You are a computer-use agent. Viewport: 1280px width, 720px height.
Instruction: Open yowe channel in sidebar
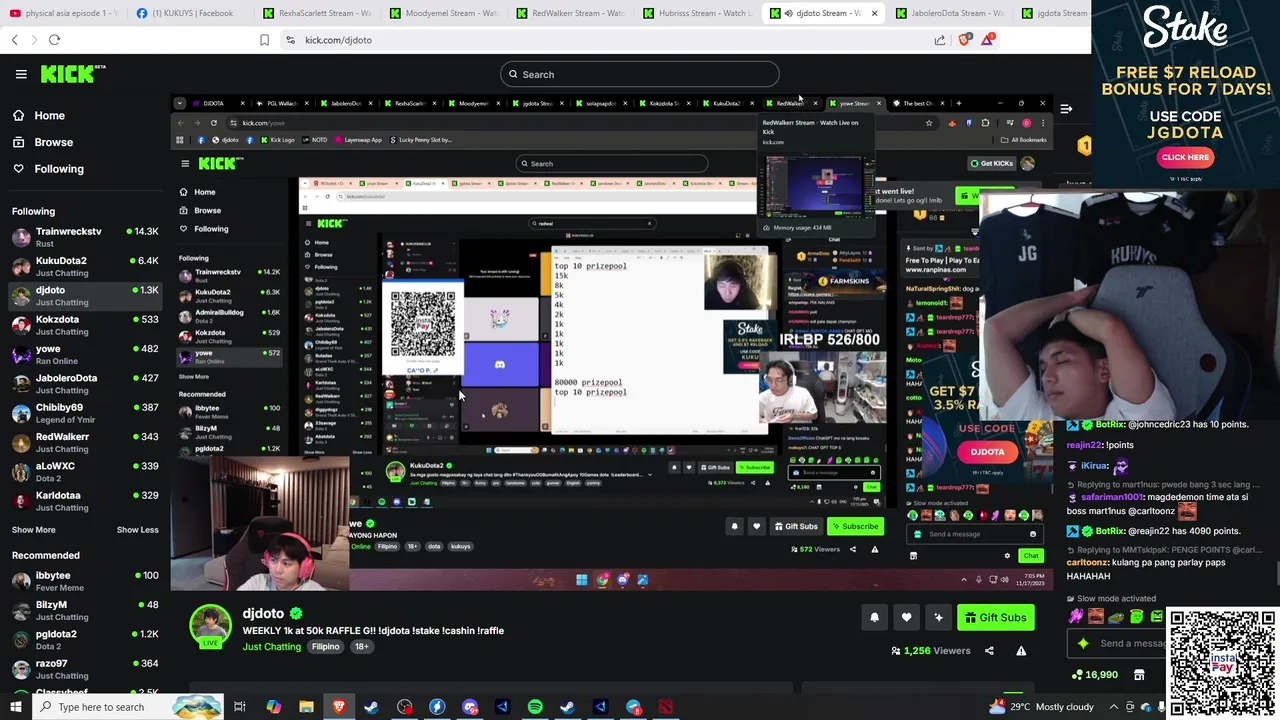[x=85, y=354]
